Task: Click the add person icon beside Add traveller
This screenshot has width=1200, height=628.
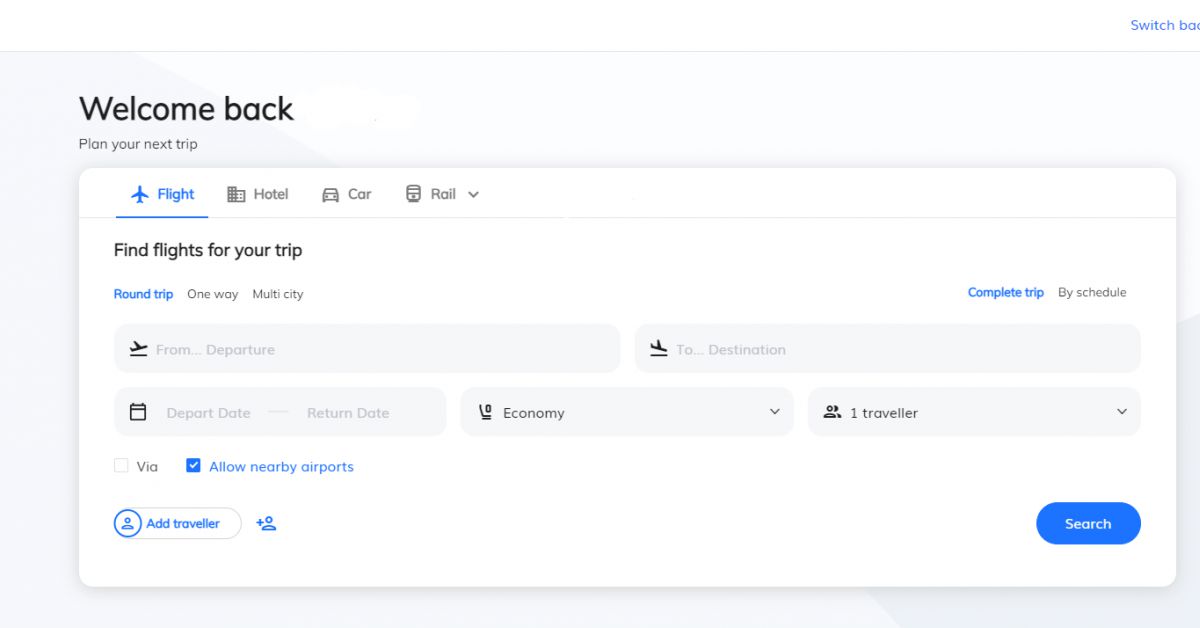Action: (266, 523)
